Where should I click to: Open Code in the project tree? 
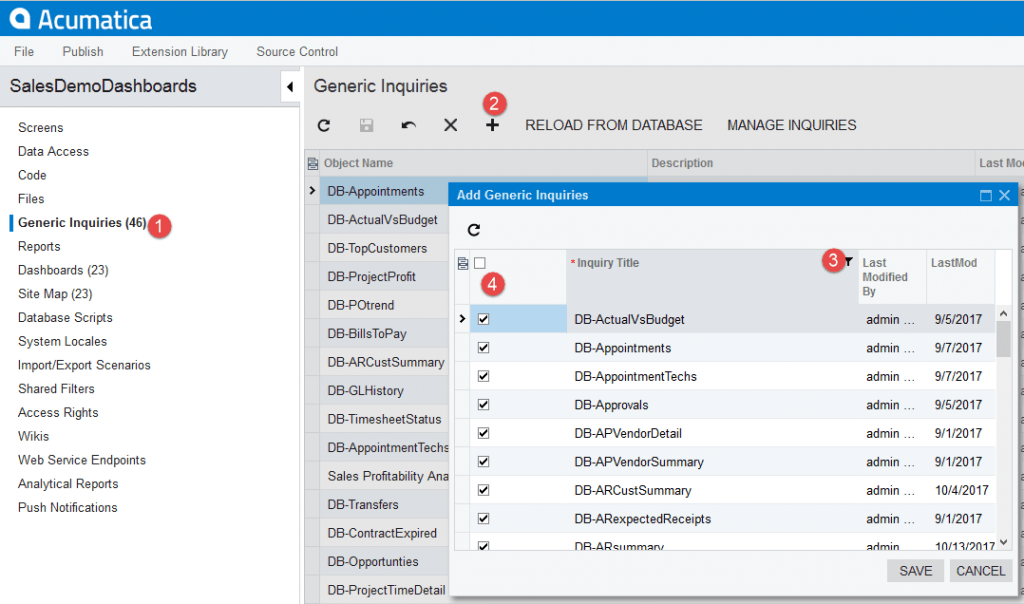(32, 175)
